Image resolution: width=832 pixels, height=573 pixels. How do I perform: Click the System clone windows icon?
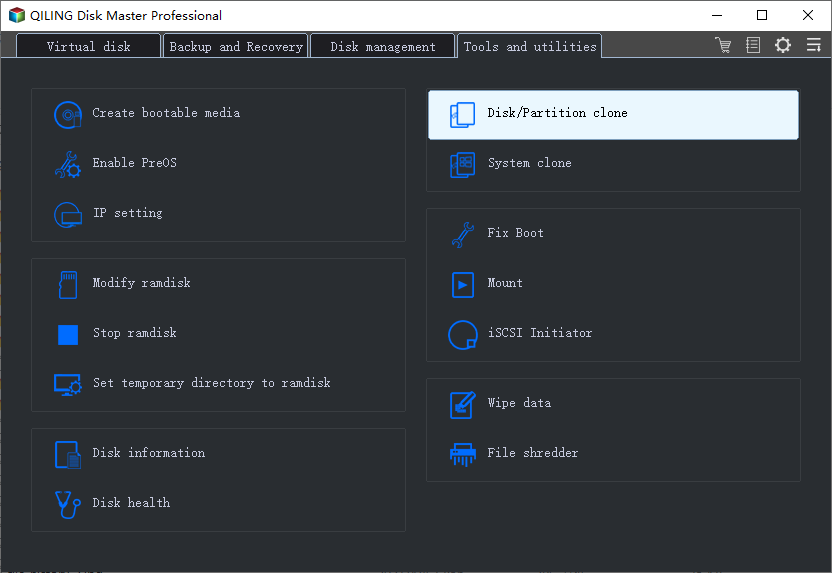(463, 164)
